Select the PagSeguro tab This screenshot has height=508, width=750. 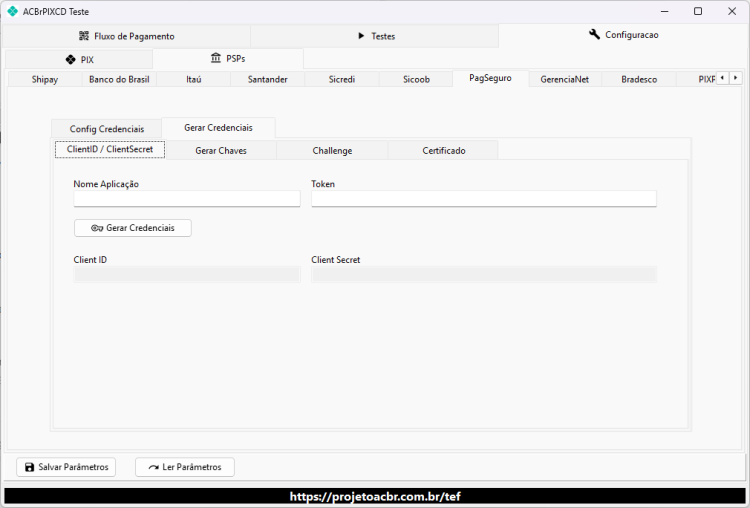tap(490, 78)
